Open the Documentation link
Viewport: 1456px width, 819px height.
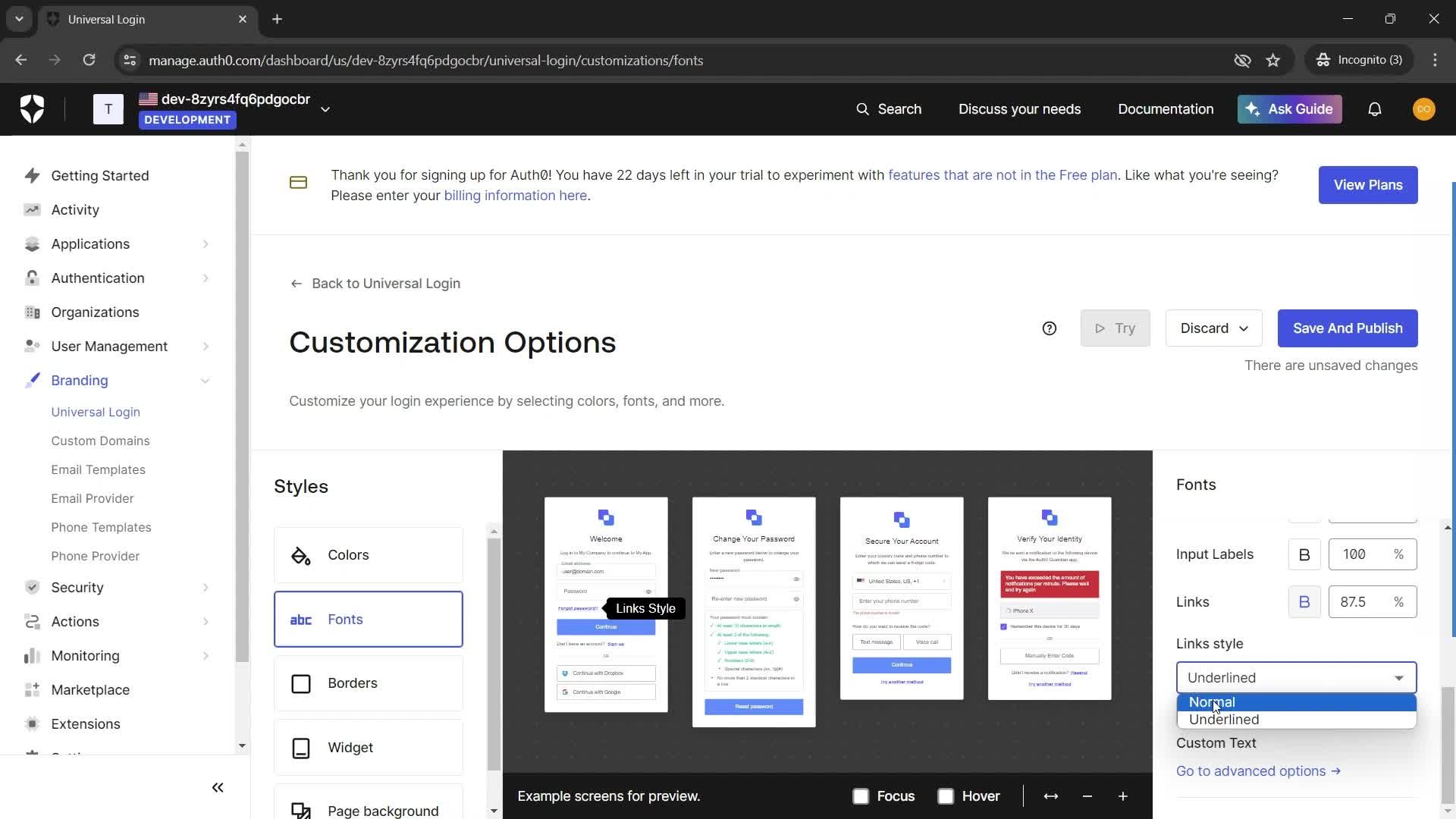pyautogui.click(x=1166, y=109)
